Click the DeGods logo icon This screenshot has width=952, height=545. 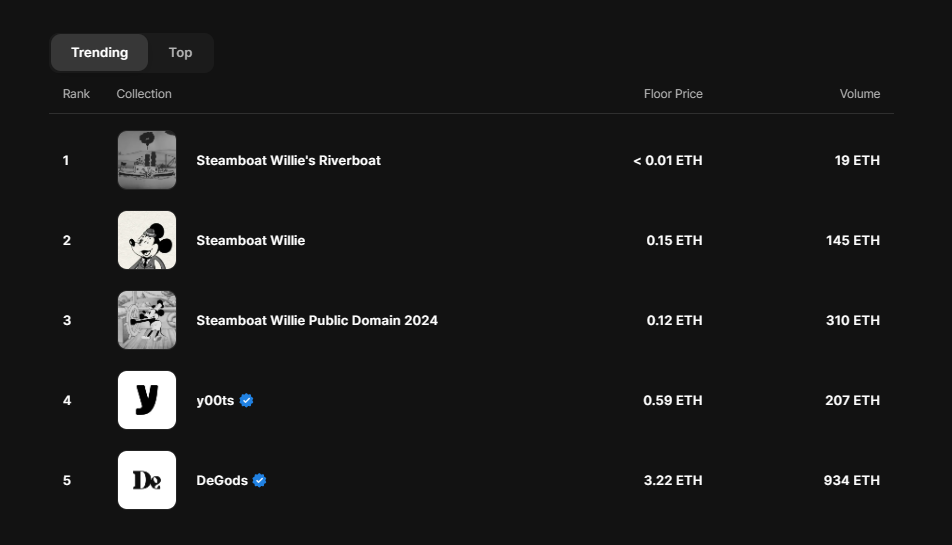click(147, 480)
